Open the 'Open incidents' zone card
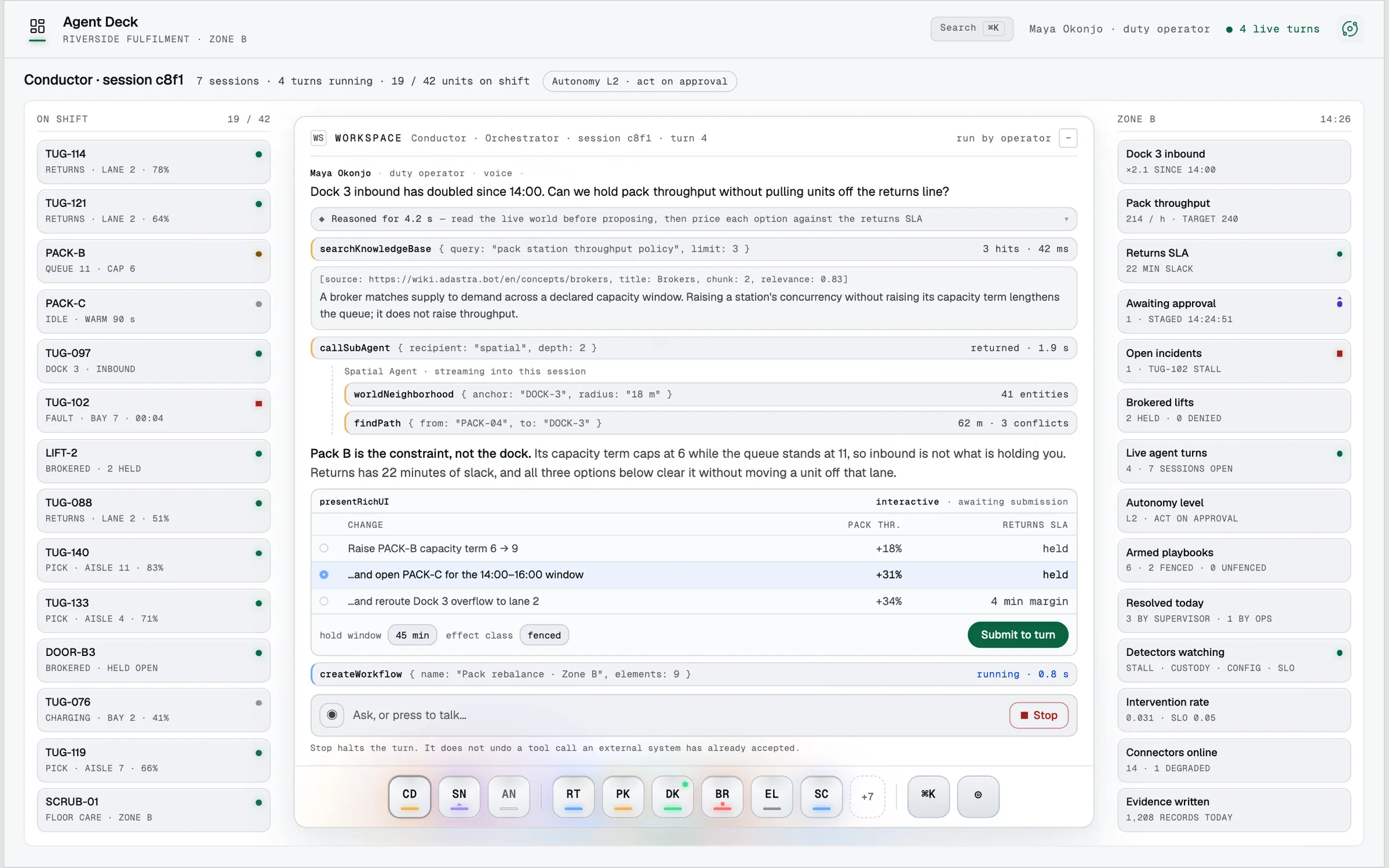The width and height of the screenshot is (1389, 868). [1233, 361]
